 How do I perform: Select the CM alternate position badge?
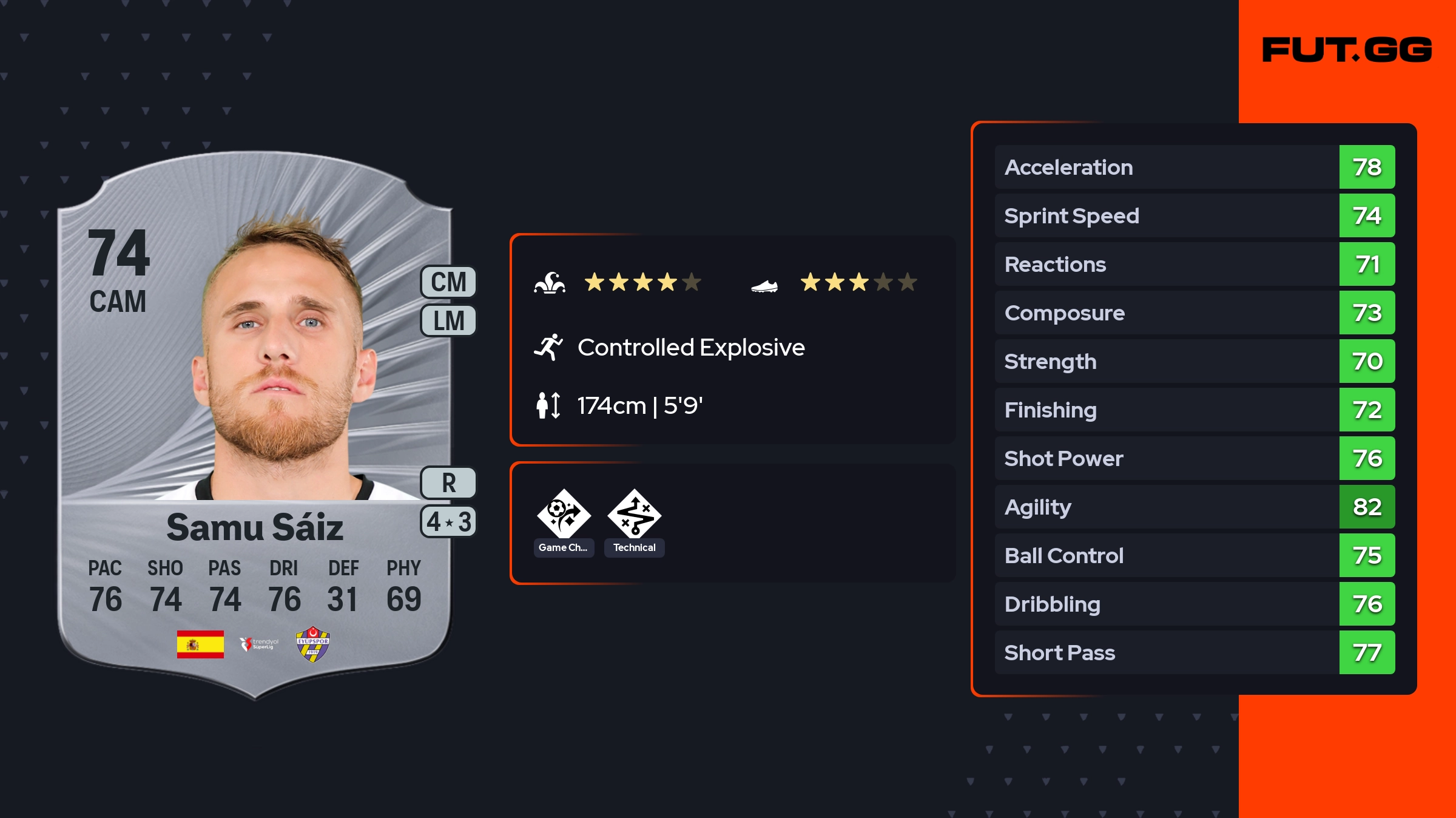pyautogui.click(x=448, y=282)
